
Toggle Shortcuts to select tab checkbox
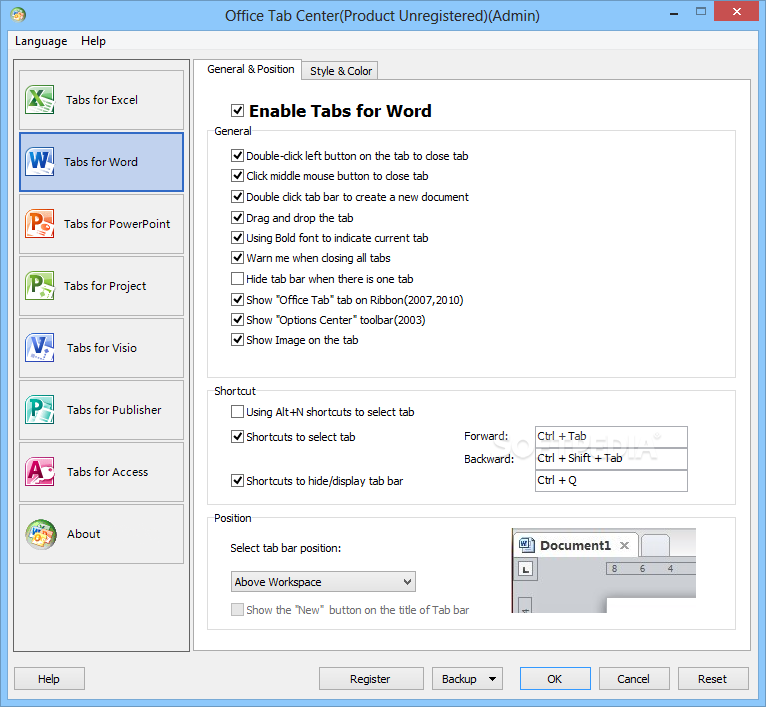[x=237, y=437]
